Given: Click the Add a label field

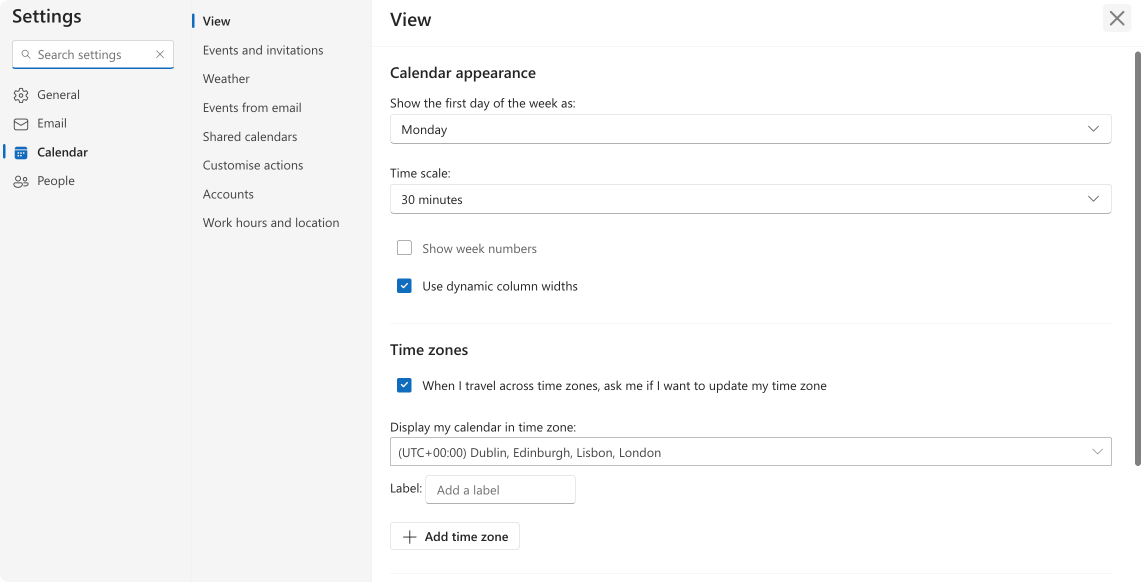Looking at the screenshot, I should click(500, 490).
